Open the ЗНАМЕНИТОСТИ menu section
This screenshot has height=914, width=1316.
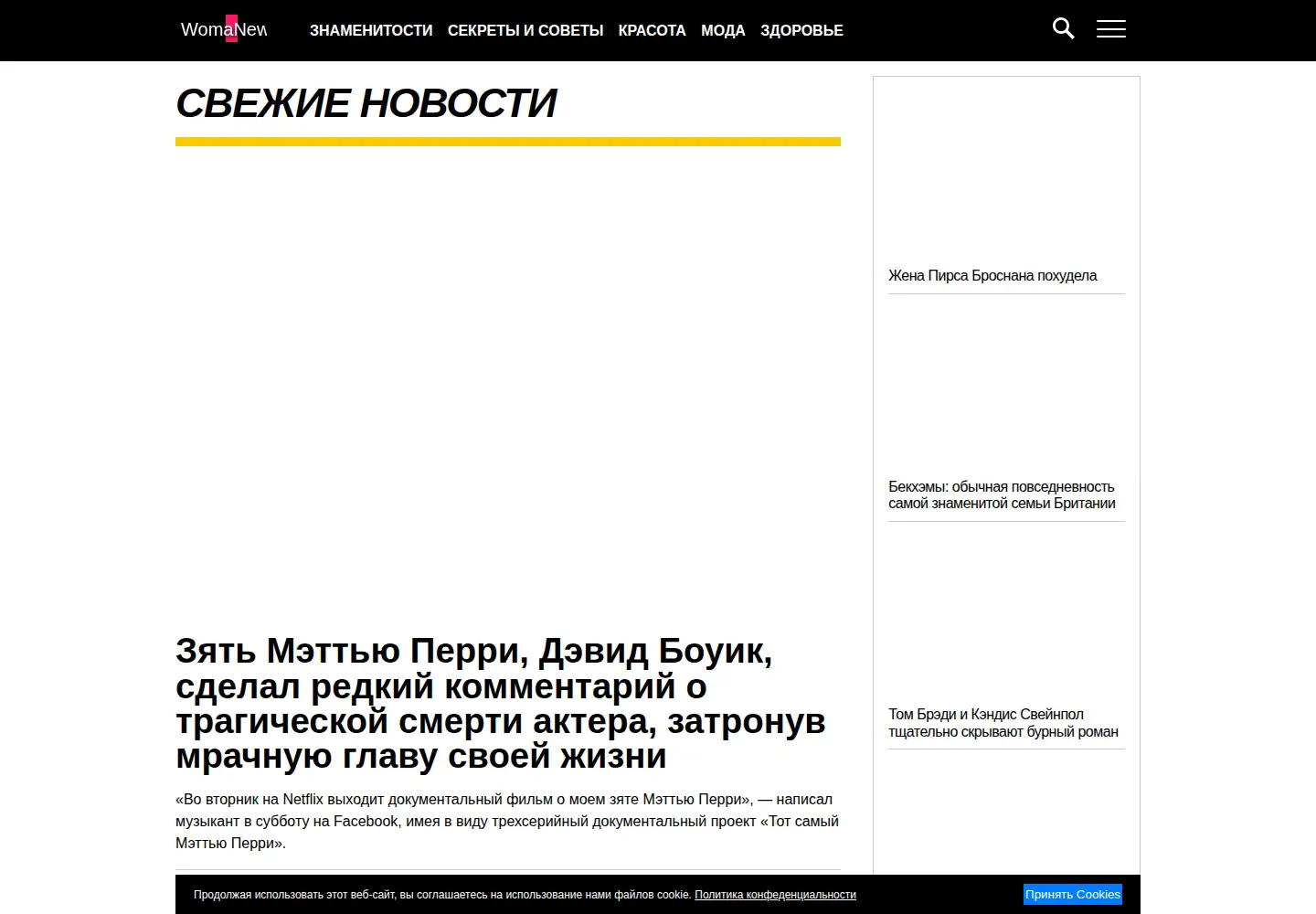tap(371, 30)
